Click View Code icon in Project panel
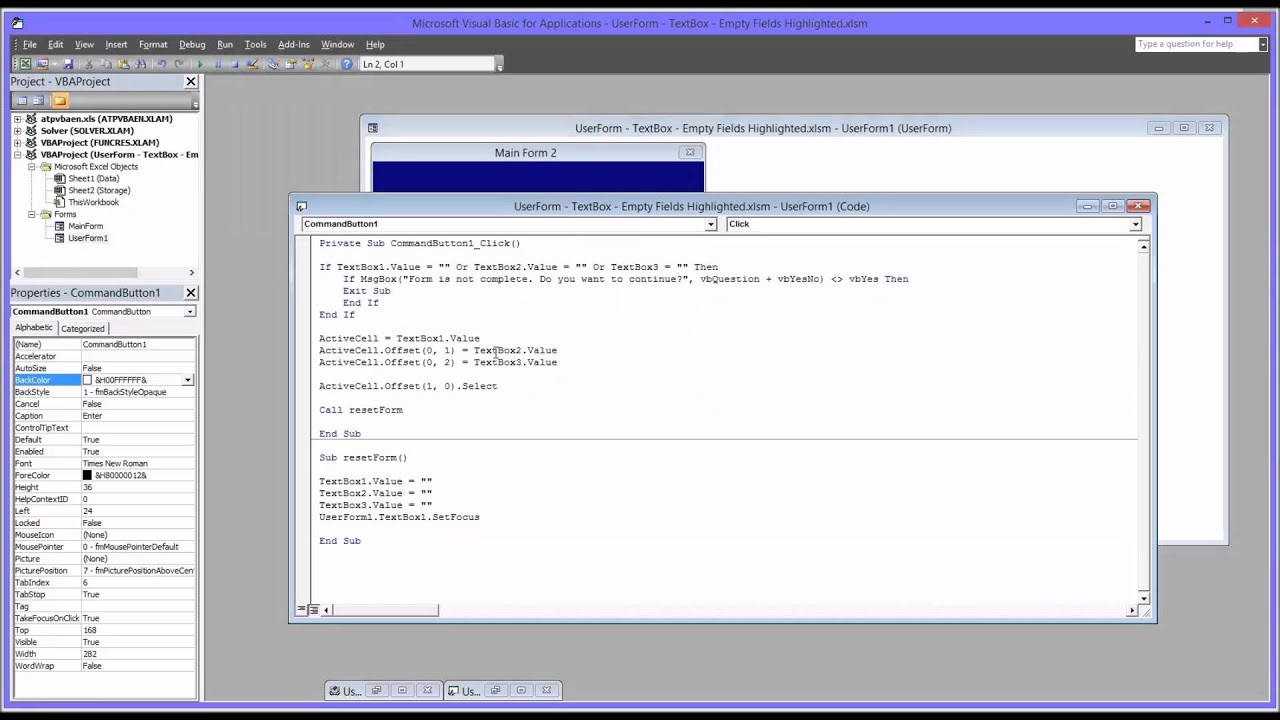 (x=22, y=100)
